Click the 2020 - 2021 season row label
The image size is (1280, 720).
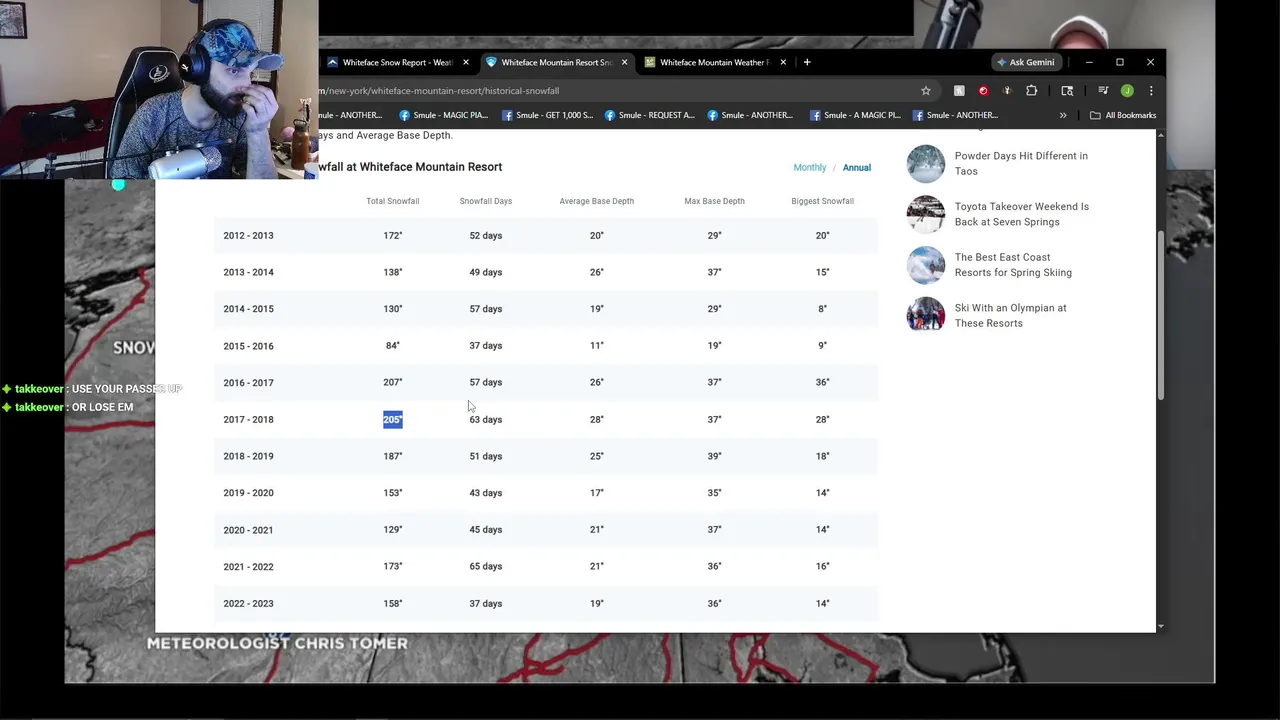248,530
